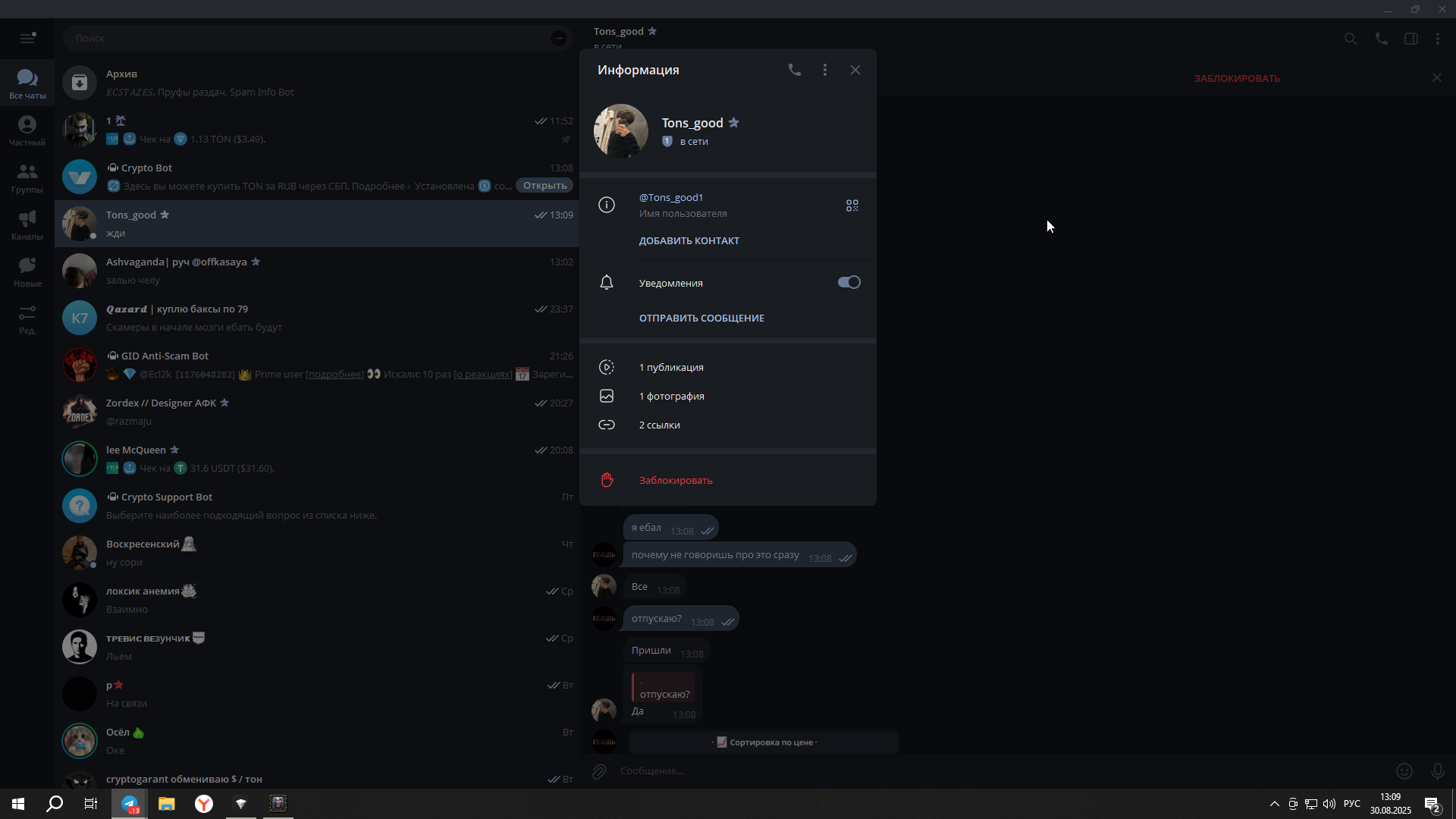The width and height of the screenshot is (1456, 819).
Task: Show QR code for @Tons_good1
Action: [852, 206]
